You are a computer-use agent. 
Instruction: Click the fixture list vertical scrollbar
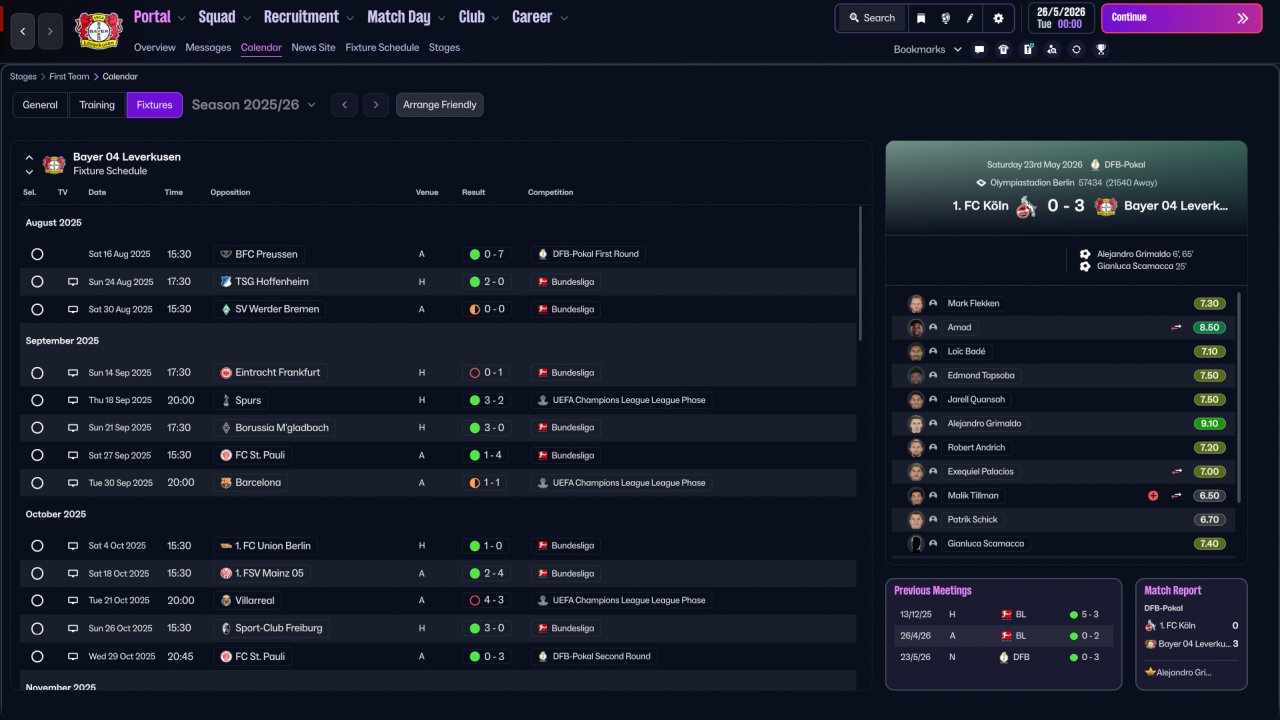[860, 274]
